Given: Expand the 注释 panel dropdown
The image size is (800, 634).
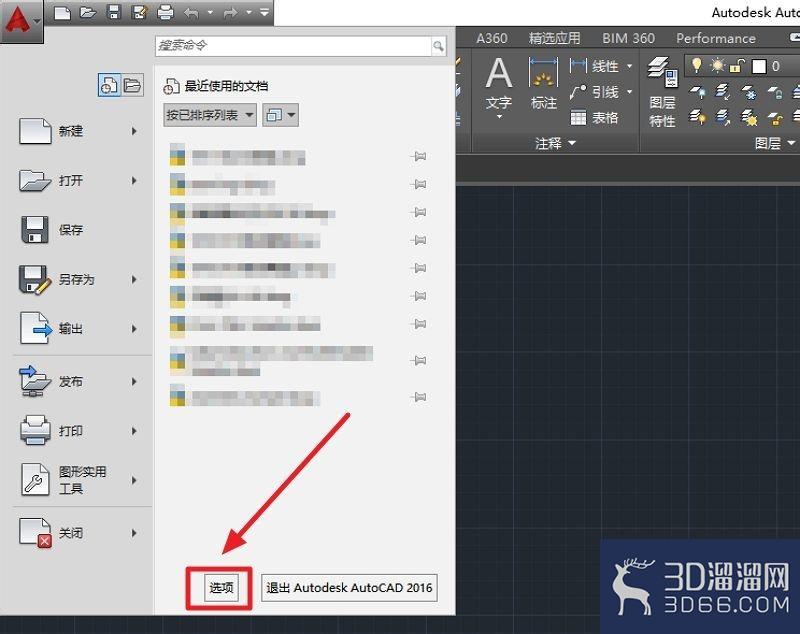Looking at the screenshot, I should 555,143.
